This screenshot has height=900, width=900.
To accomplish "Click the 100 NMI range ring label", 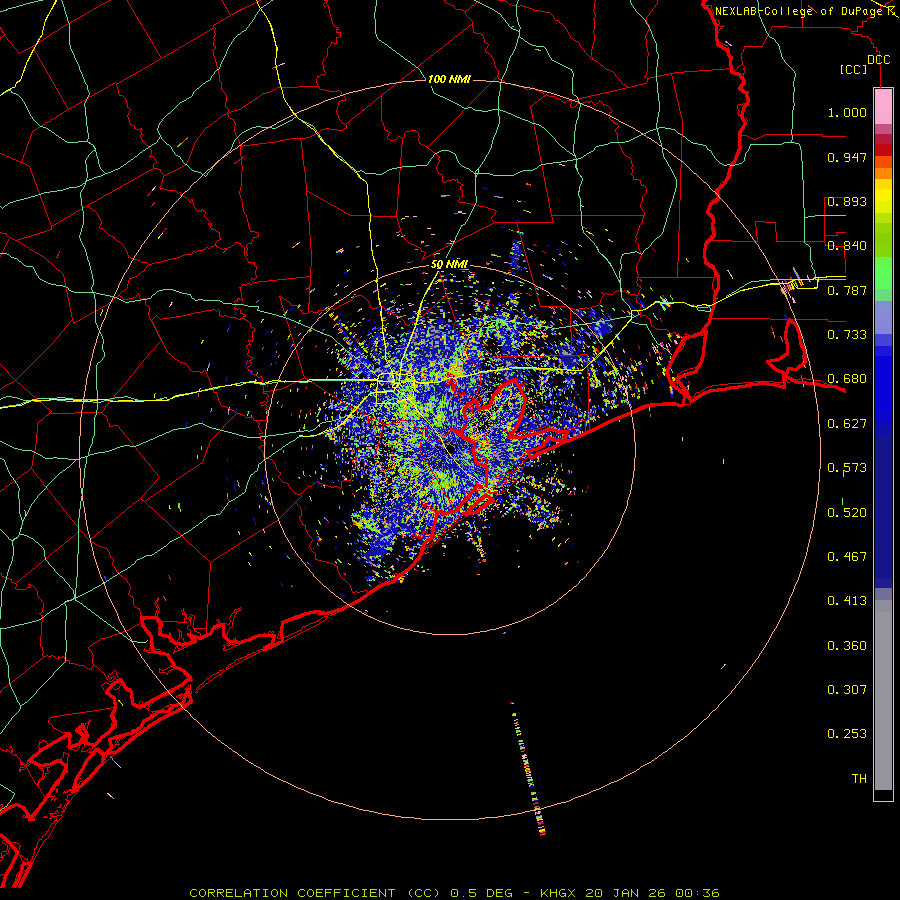I will pyautogui.click(x=449, y=79).
